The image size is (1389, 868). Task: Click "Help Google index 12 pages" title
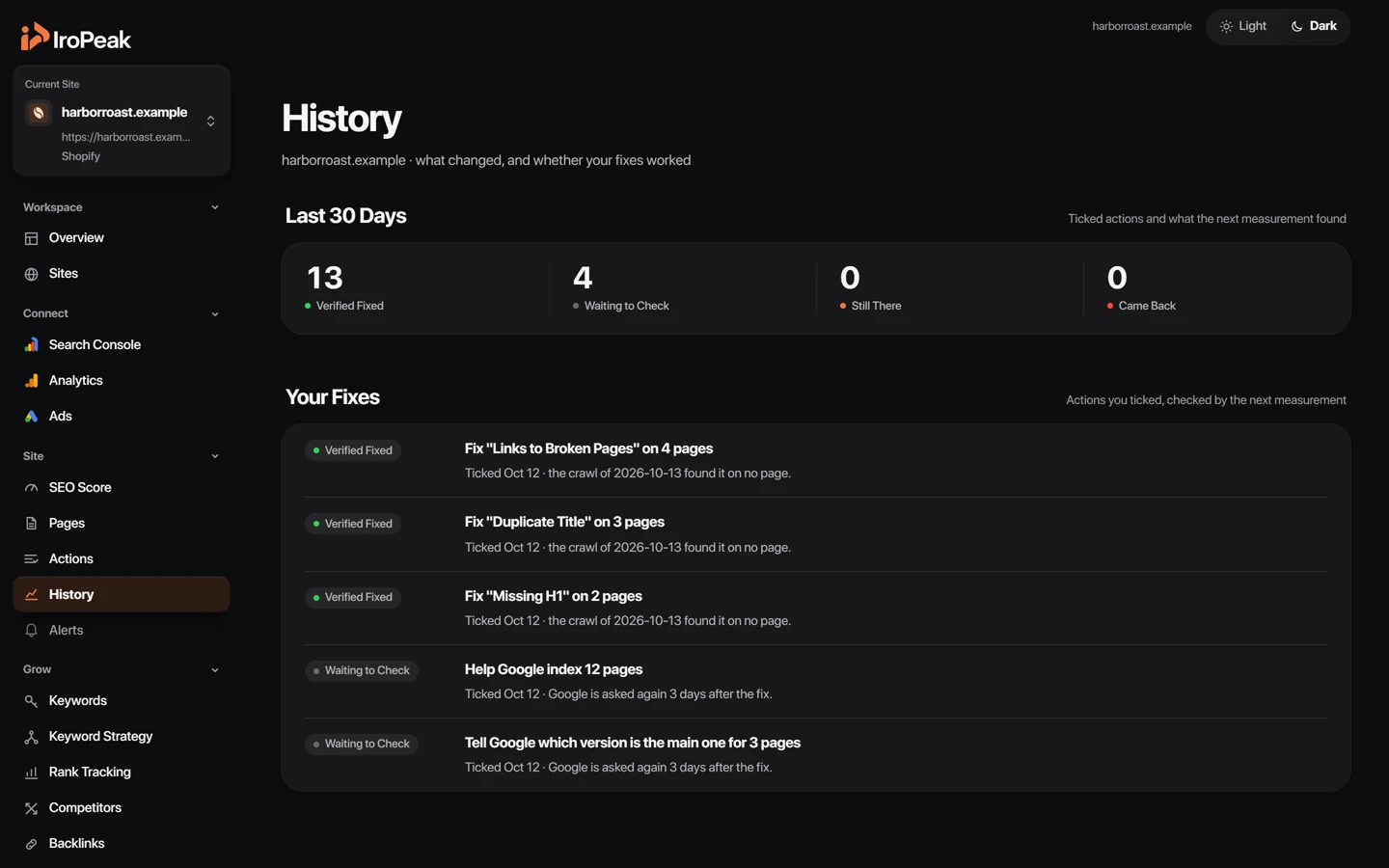[554, 669]
